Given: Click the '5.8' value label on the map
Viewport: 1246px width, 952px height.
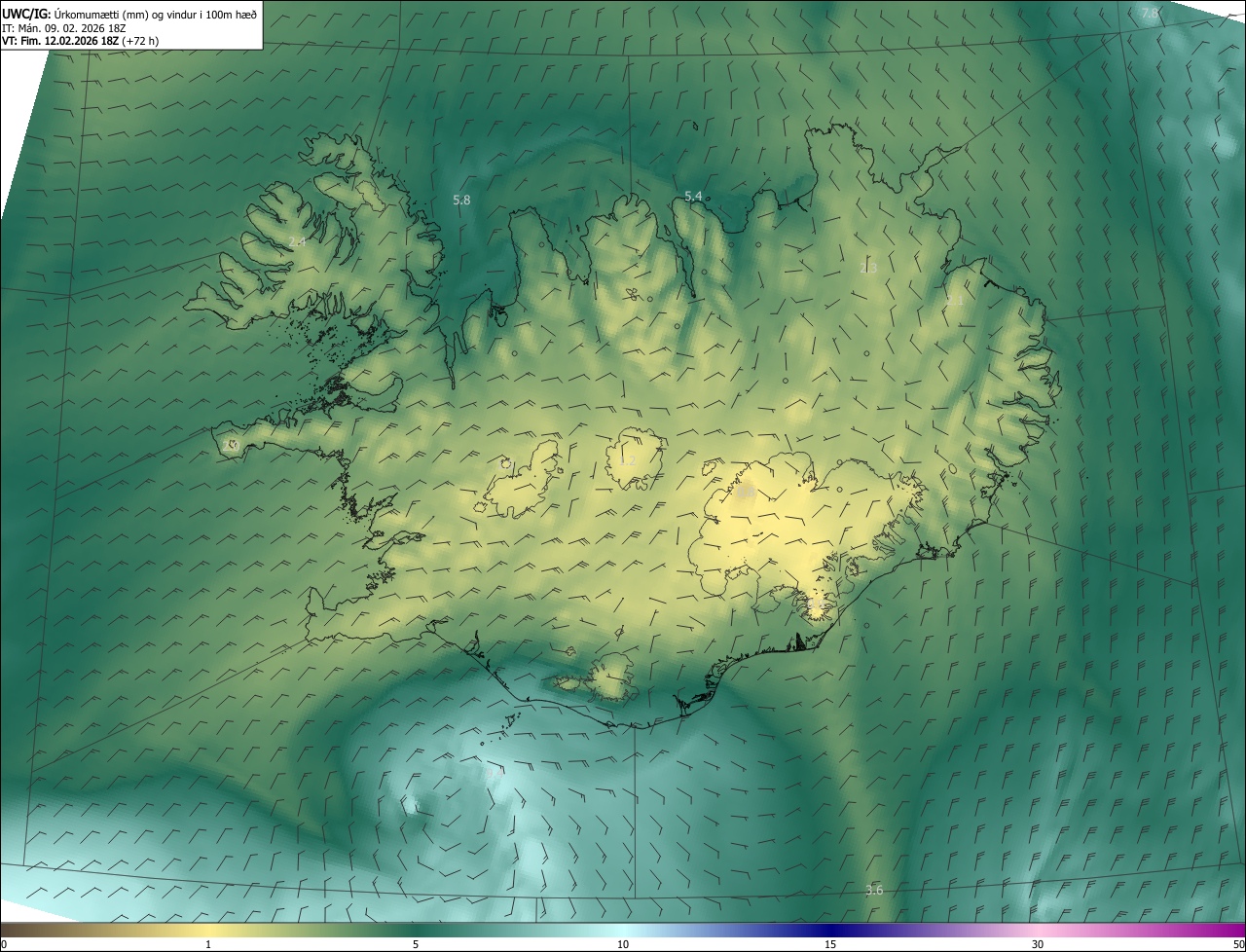Looking at the screenshot, I should click(x=461, y=200).
